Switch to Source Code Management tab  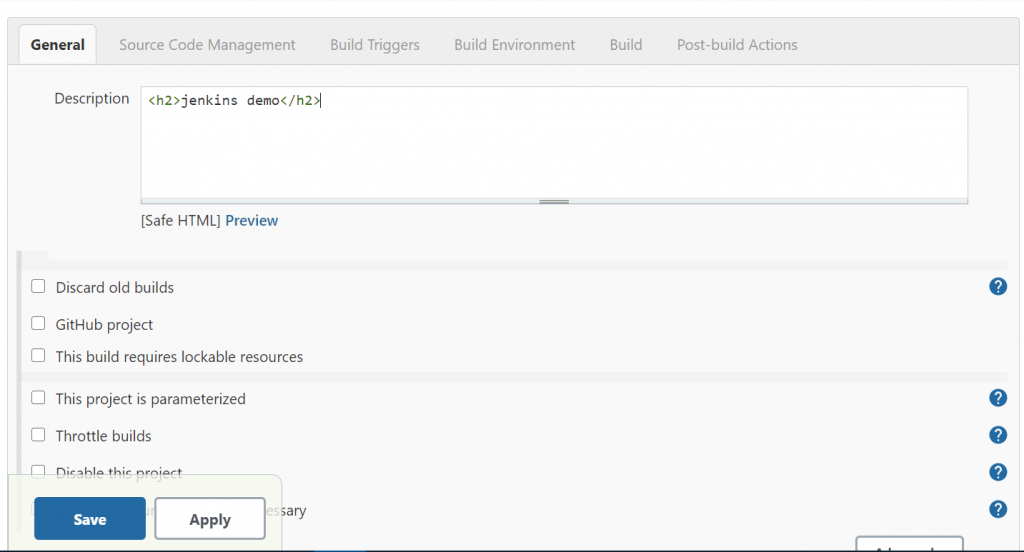click(x=207, y=45)
